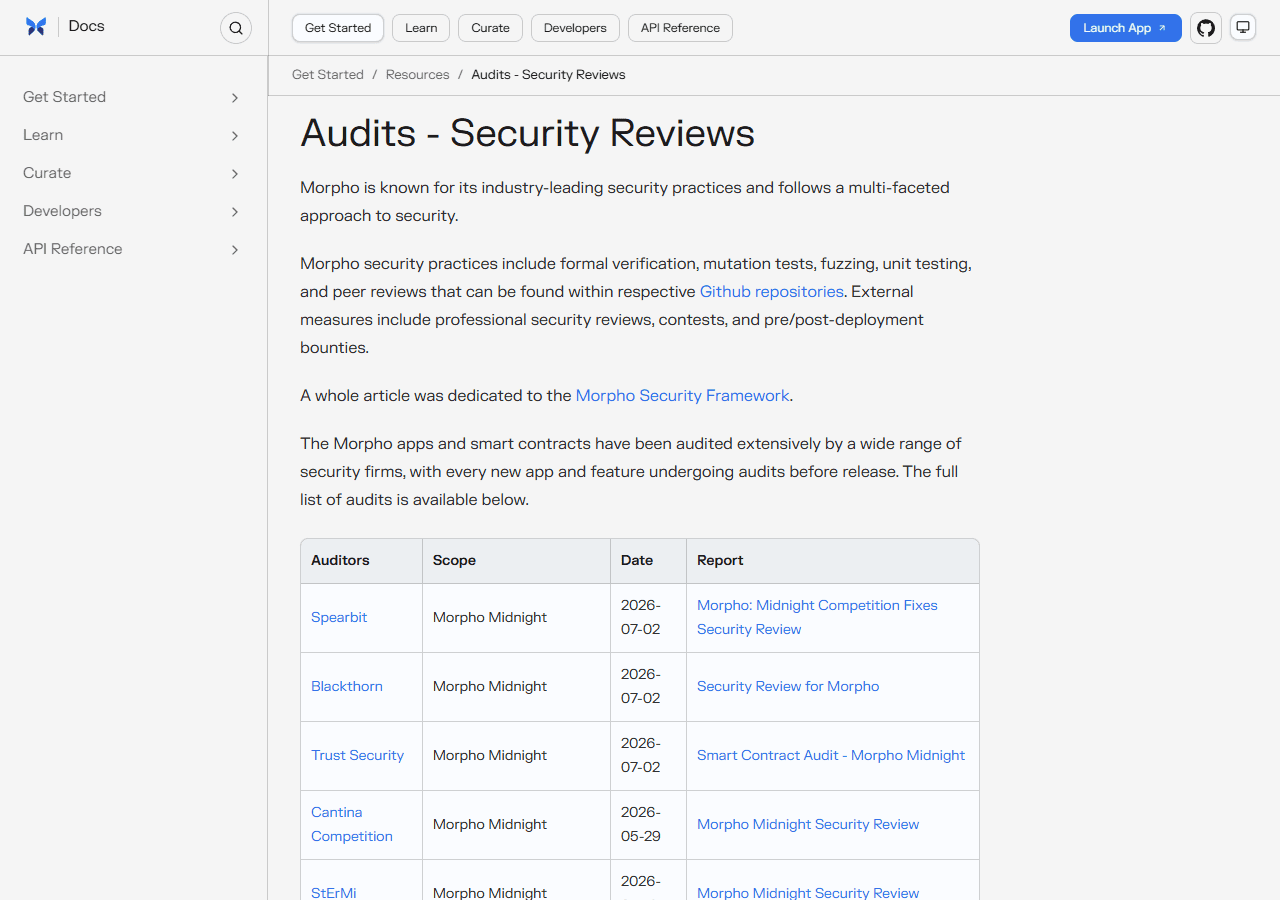The width and height of the screenshot is (1280, 900).
Task: Go to Resources breadcrumb
Action: (x=418, y=75)
